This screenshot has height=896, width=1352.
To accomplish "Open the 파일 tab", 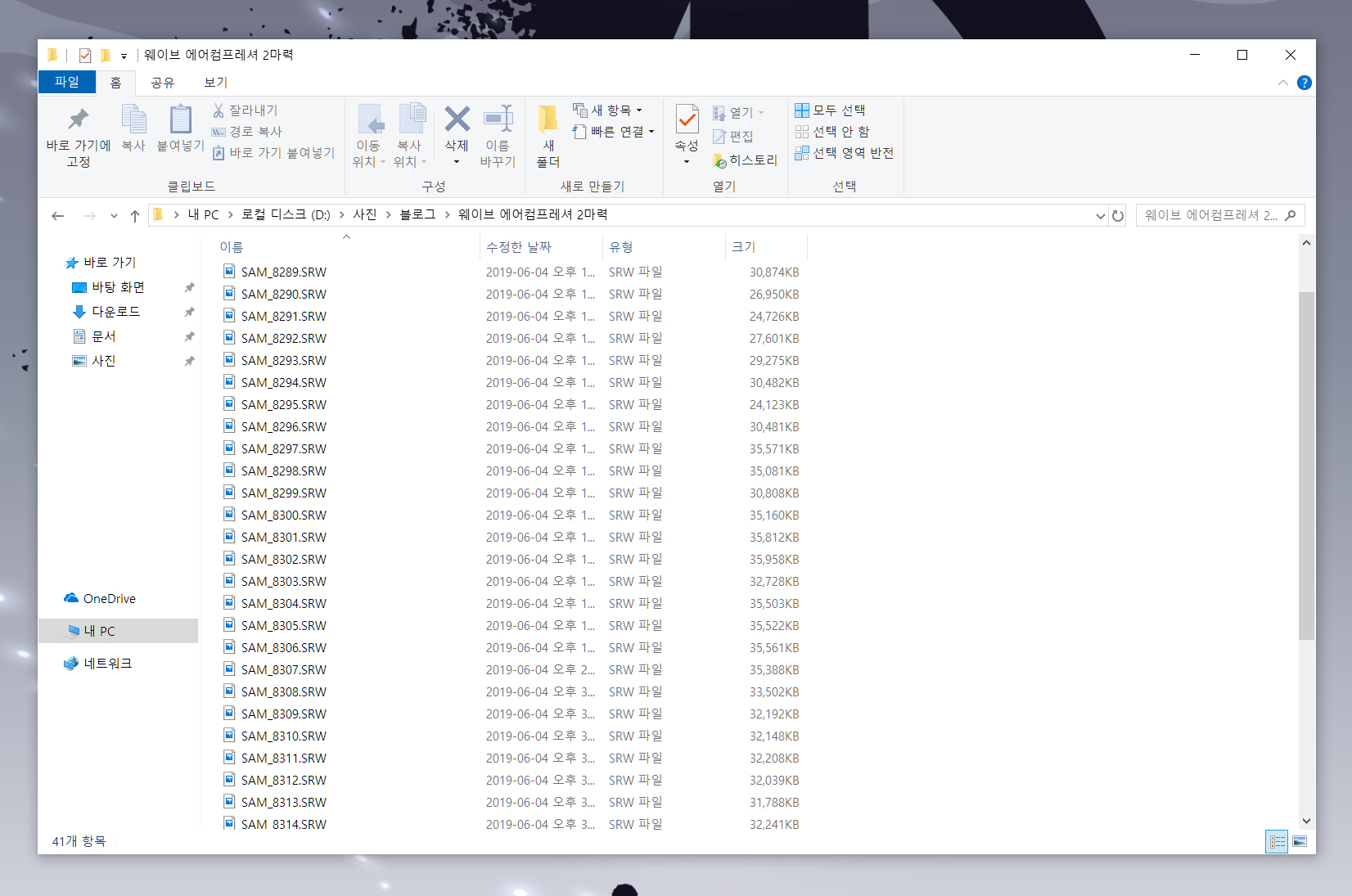I will [x=67, y=82].
